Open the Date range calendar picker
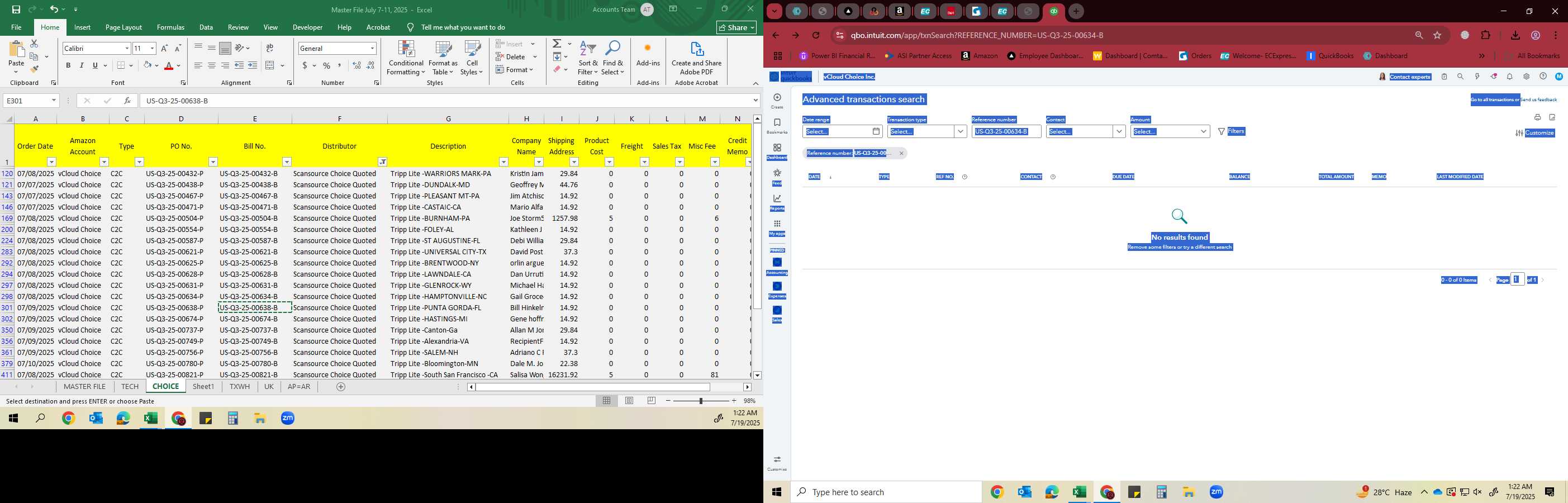Screen dimensions: 1568x503 876,131
